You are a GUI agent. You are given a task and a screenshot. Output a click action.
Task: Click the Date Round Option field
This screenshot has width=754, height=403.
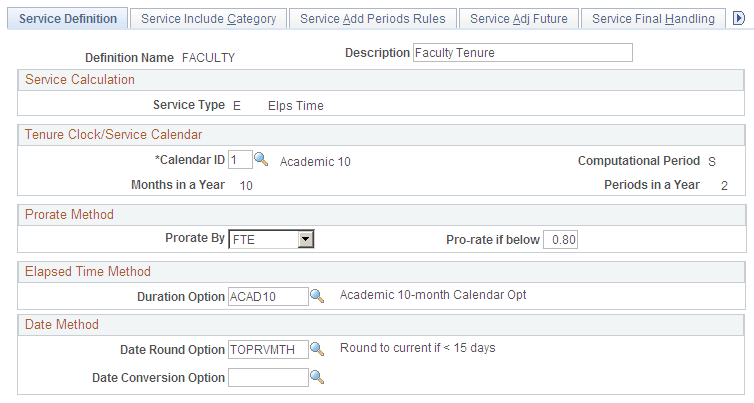pyautogui.click(x=267, y=349)
